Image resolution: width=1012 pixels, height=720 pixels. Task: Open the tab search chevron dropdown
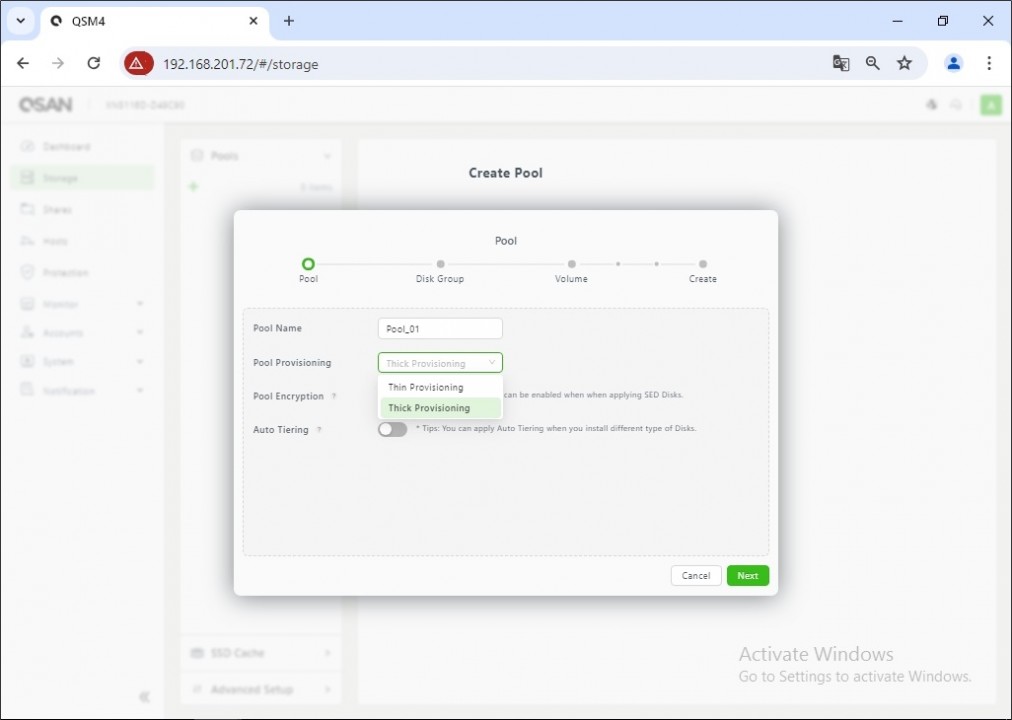coord(20,21)
